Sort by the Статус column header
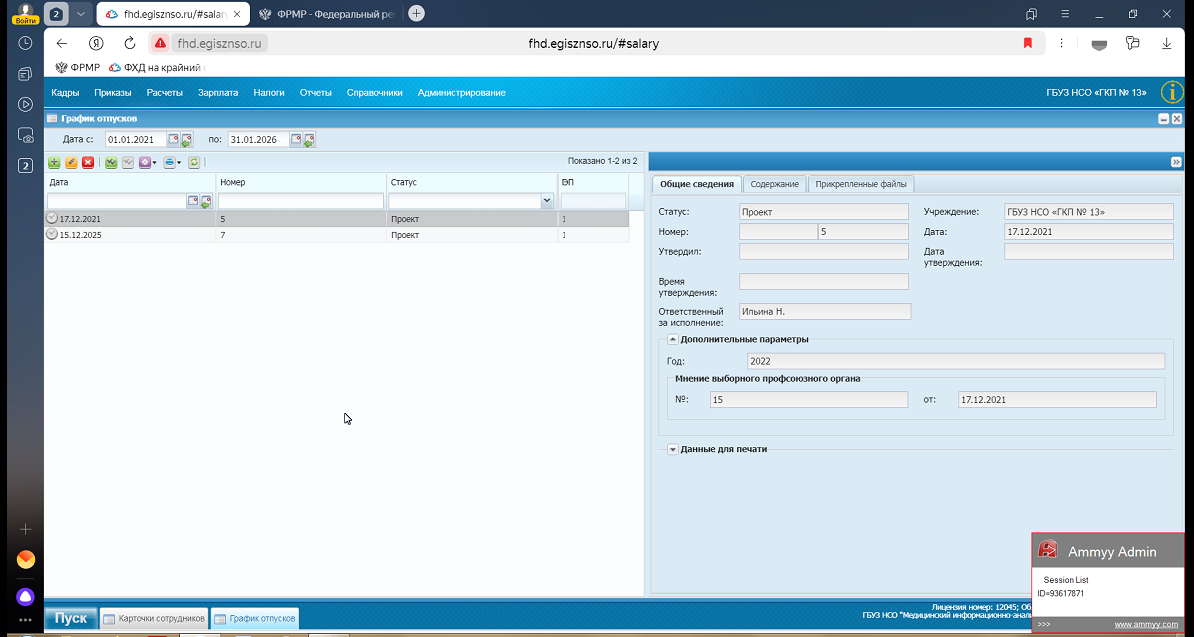The width and height of the screenshot is (1194, 637). [471, 183]
